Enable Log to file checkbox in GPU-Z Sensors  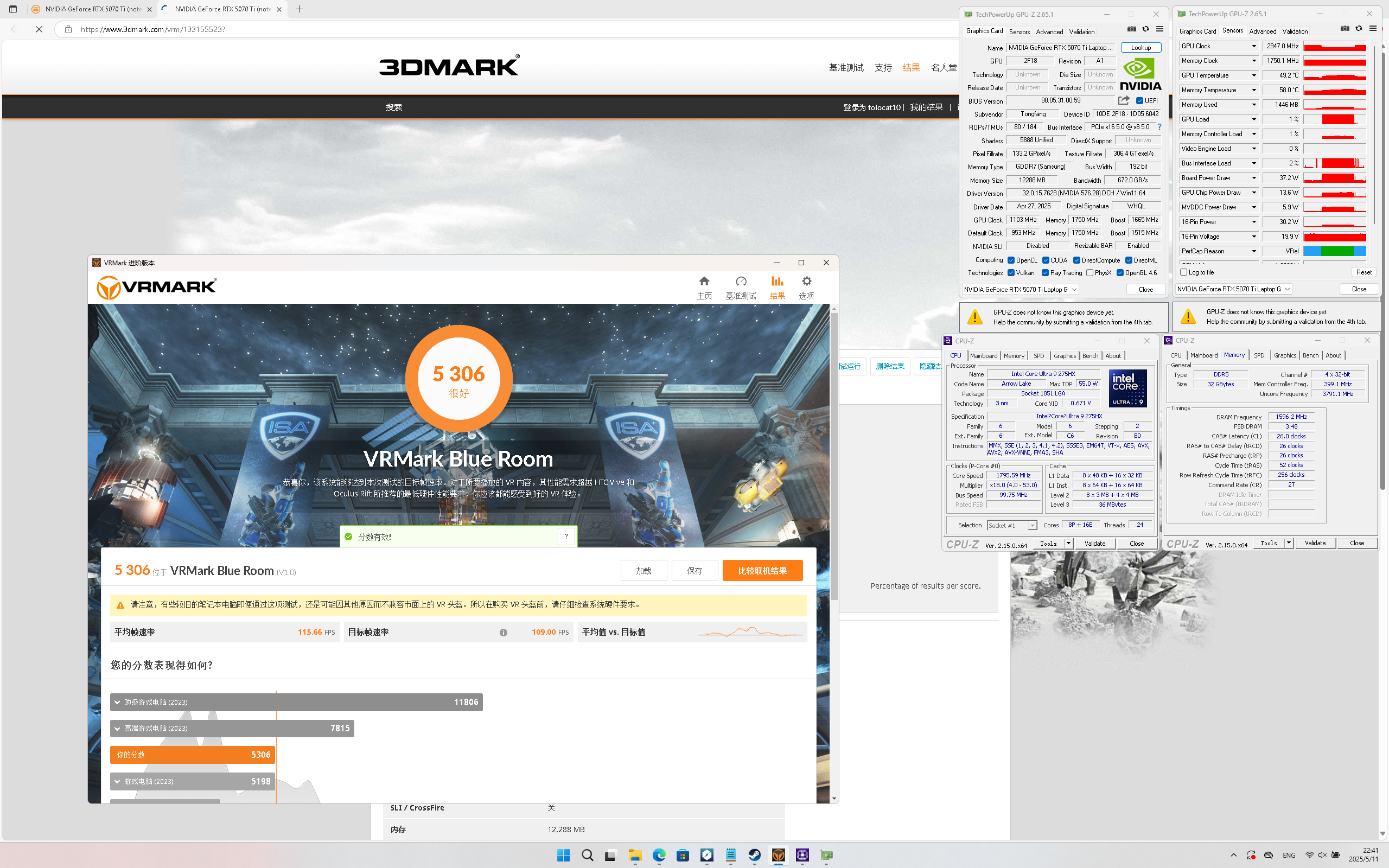(1183, 272)
